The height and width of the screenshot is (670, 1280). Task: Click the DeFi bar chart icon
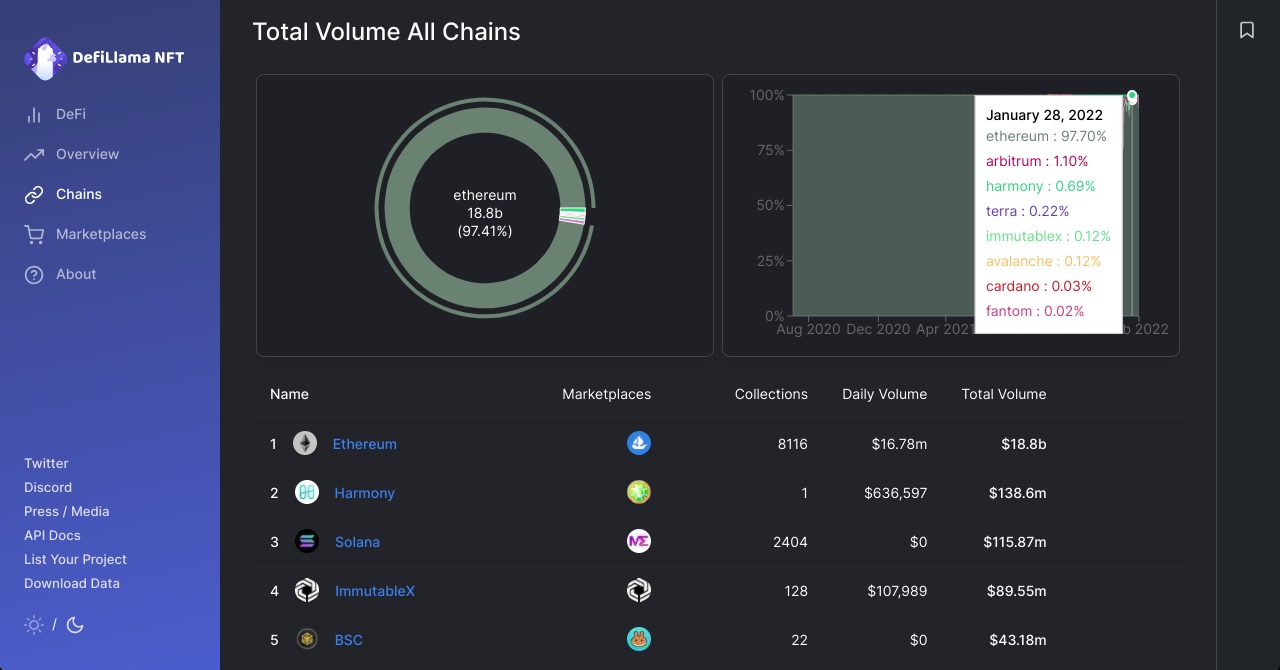click(x=34, y=115)
